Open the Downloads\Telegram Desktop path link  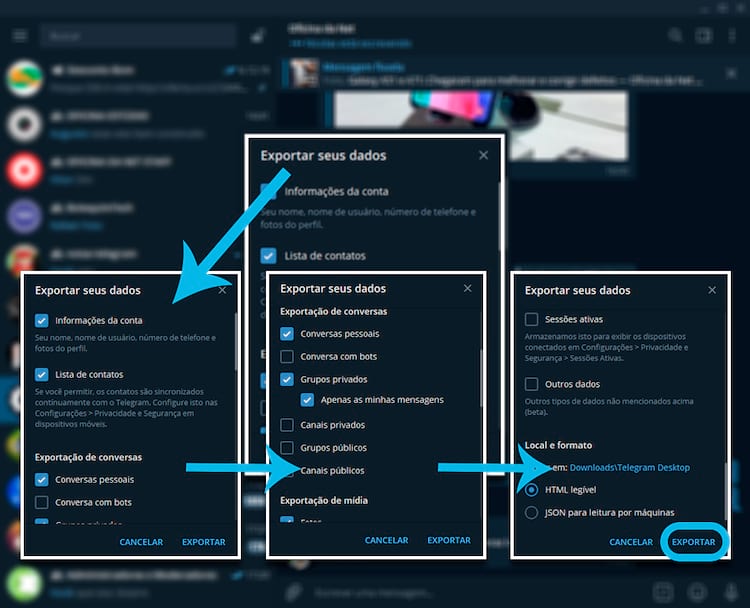(629, 467)
